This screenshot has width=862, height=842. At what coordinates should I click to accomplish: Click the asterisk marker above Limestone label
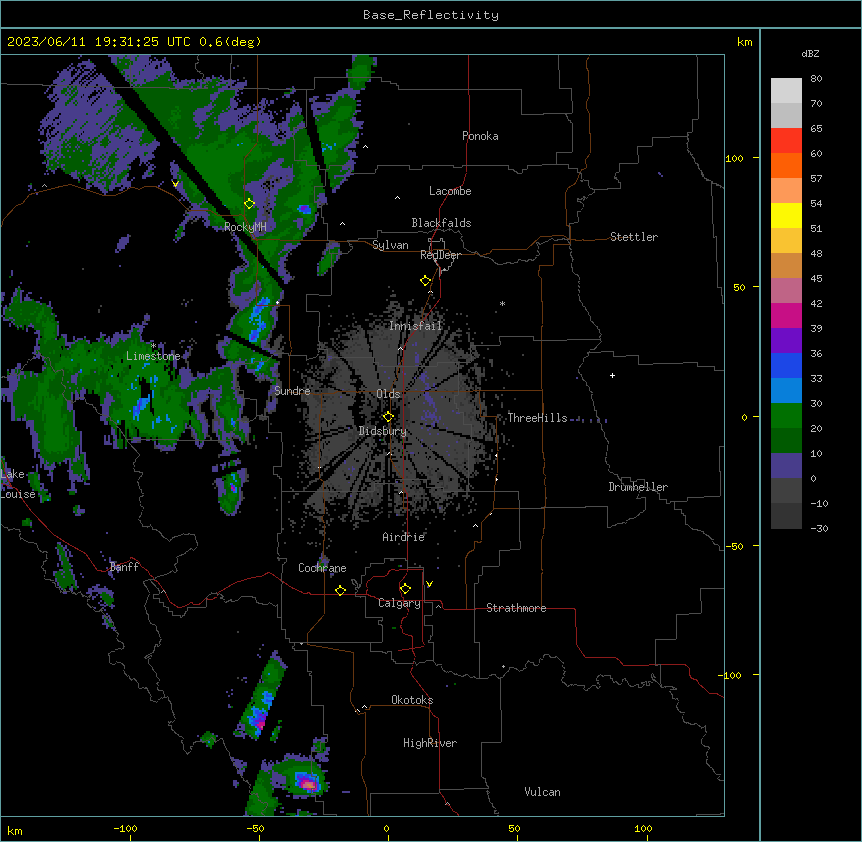(154, 346)
